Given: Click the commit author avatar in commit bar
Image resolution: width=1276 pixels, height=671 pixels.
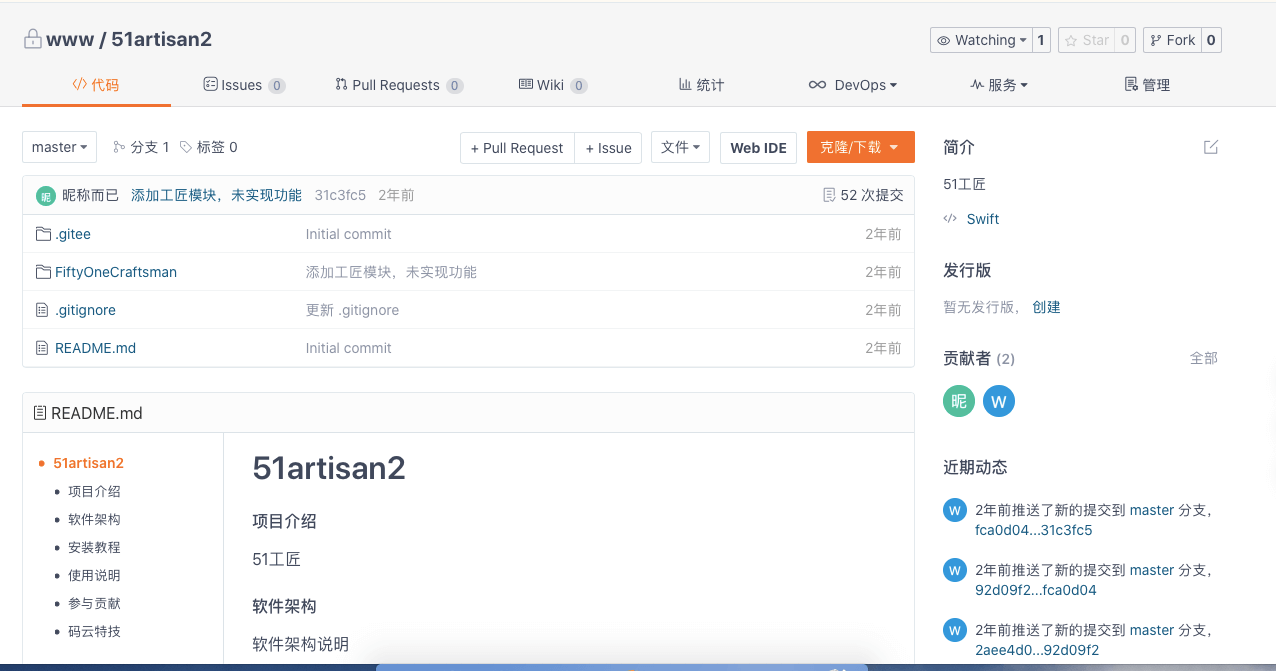Looking at the screenshot, I should 45,196.
